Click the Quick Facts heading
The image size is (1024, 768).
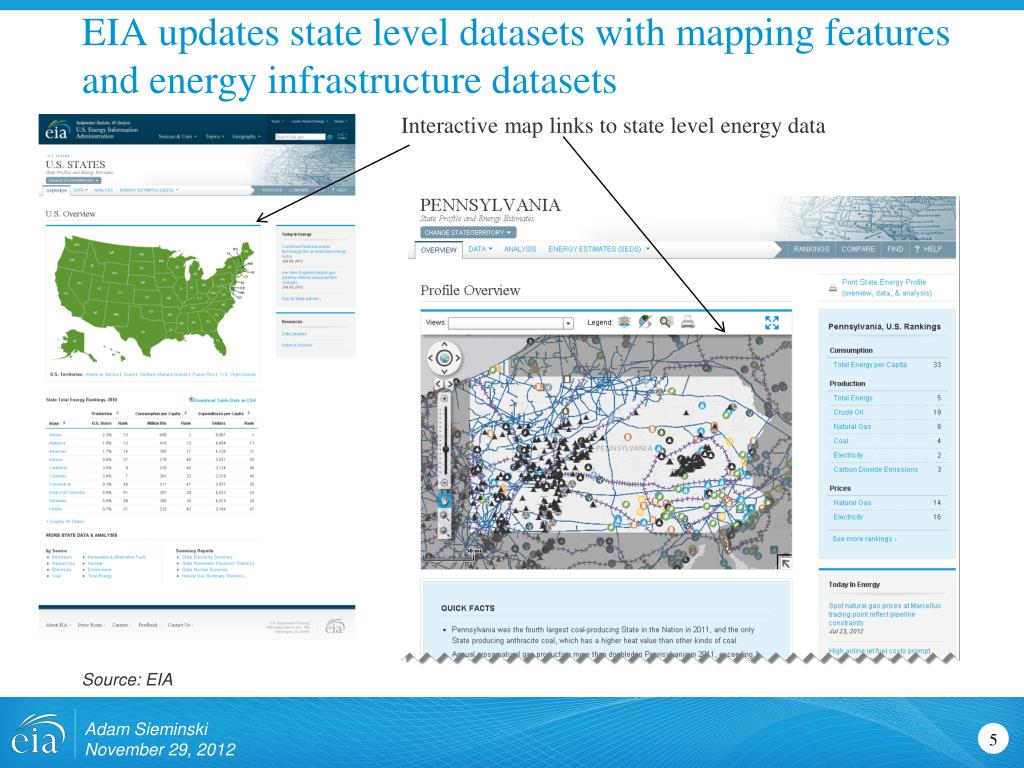click(468, 608)
